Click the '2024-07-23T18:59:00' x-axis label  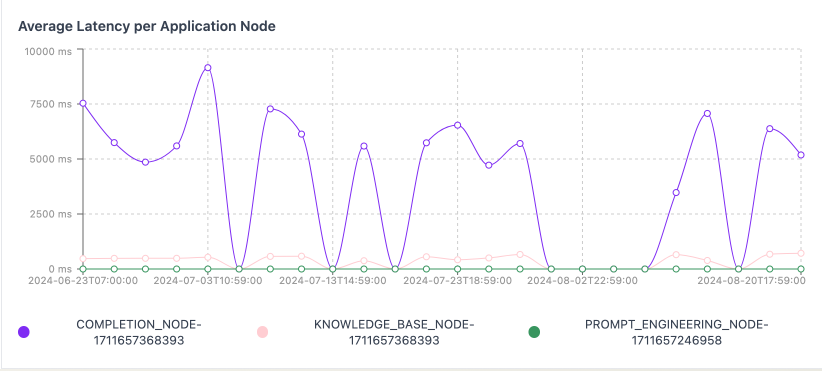point(457,280)
